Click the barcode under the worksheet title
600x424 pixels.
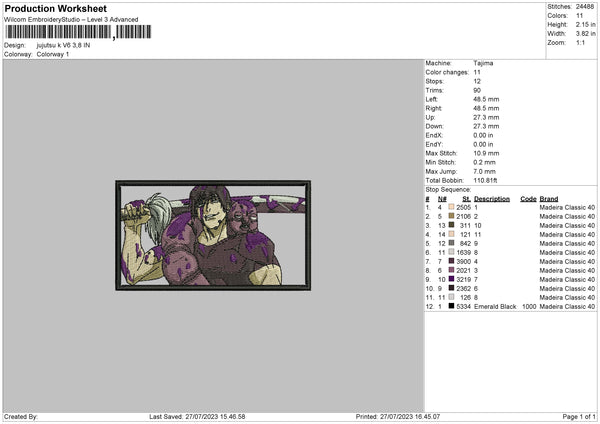coord(78,32)
